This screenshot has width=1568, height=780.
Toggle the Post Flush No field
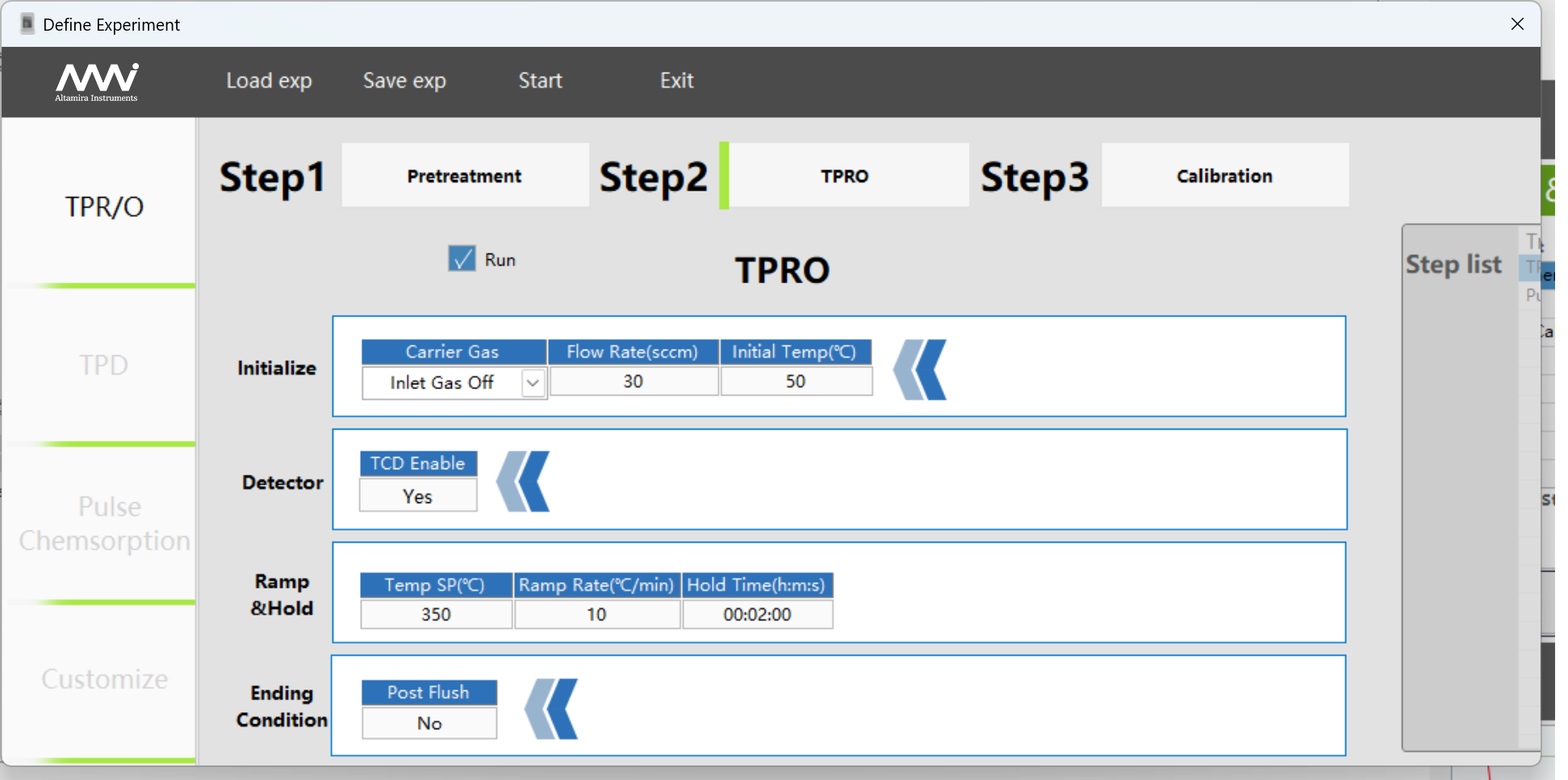tap(429, 723)
